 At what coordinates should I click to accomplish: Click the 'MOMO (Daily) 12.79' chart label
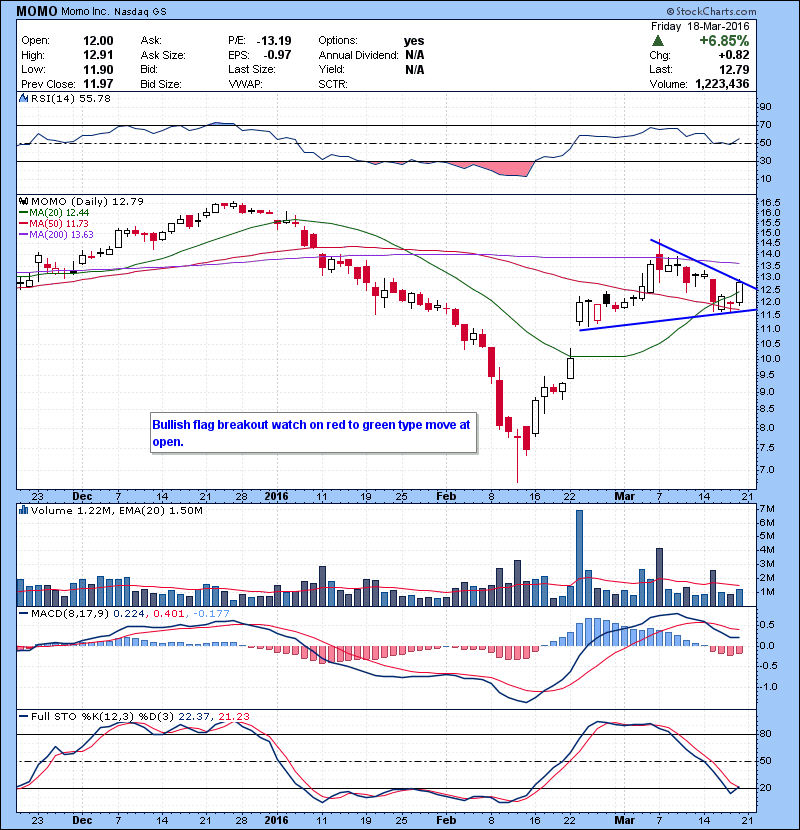87,201
